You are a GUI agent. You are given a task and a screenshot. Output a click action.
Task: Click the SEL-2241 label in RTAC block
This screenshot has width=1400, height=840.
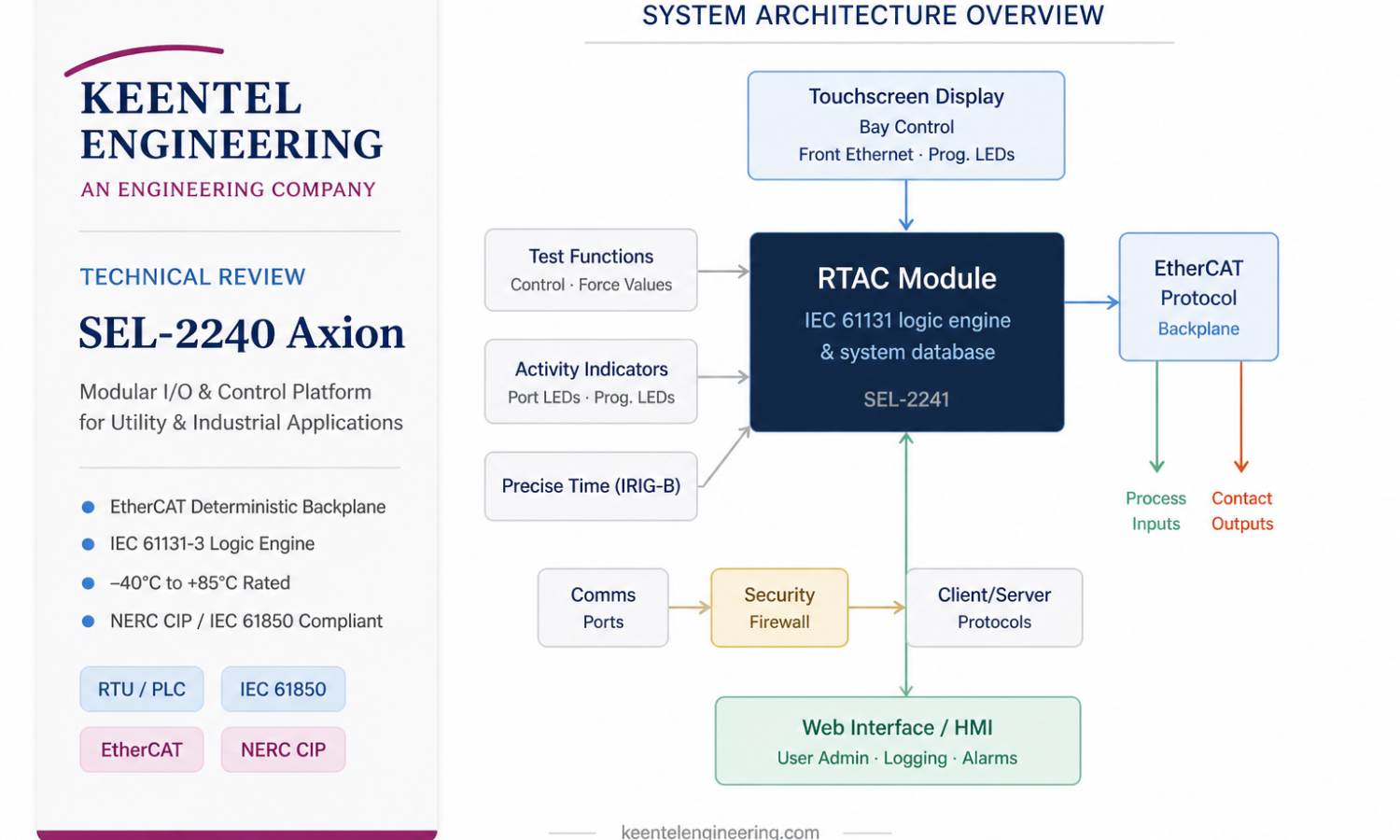pos(906,399)
